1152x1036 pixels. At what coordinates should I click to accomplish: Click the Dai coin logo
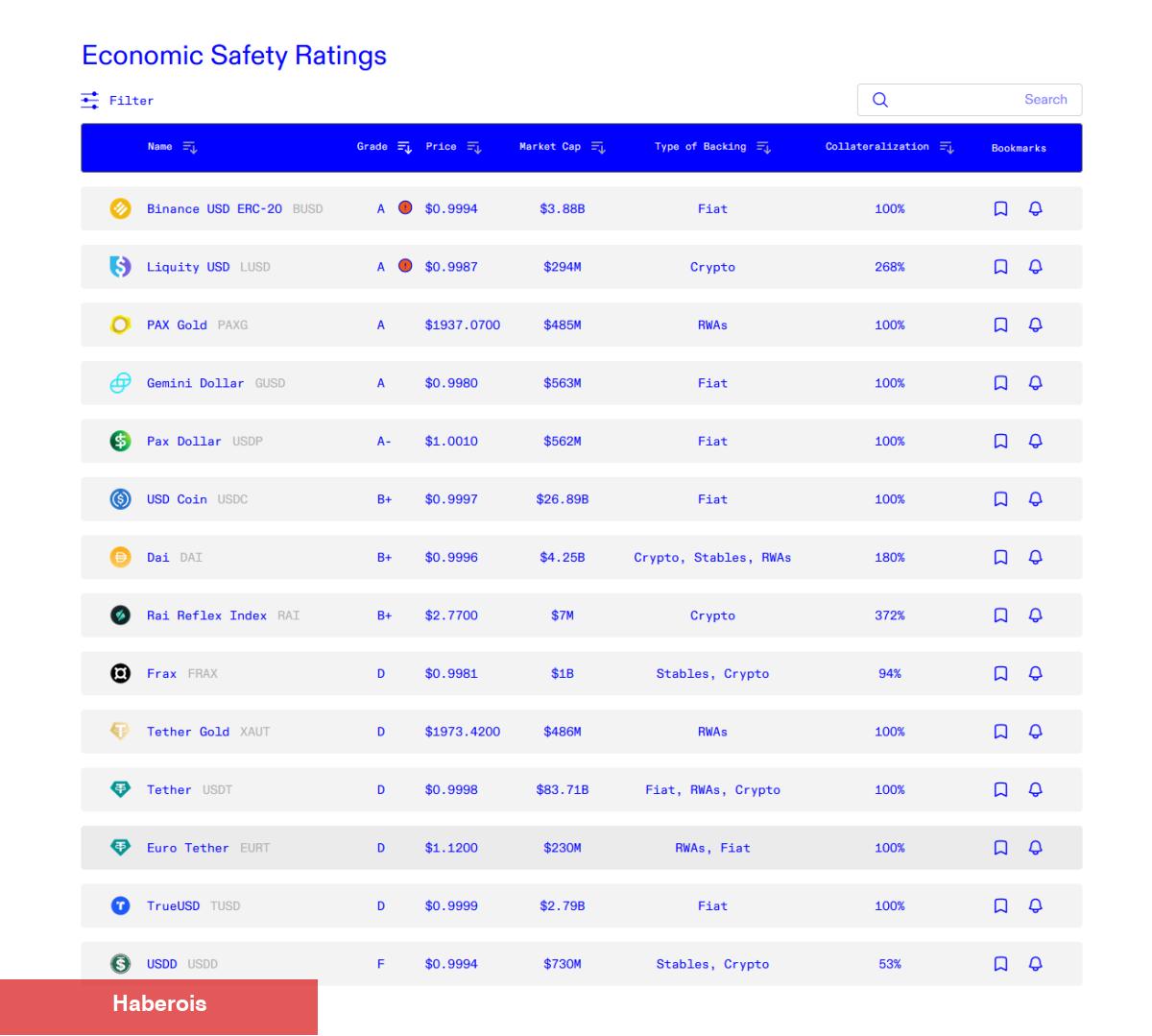[120, 557]
